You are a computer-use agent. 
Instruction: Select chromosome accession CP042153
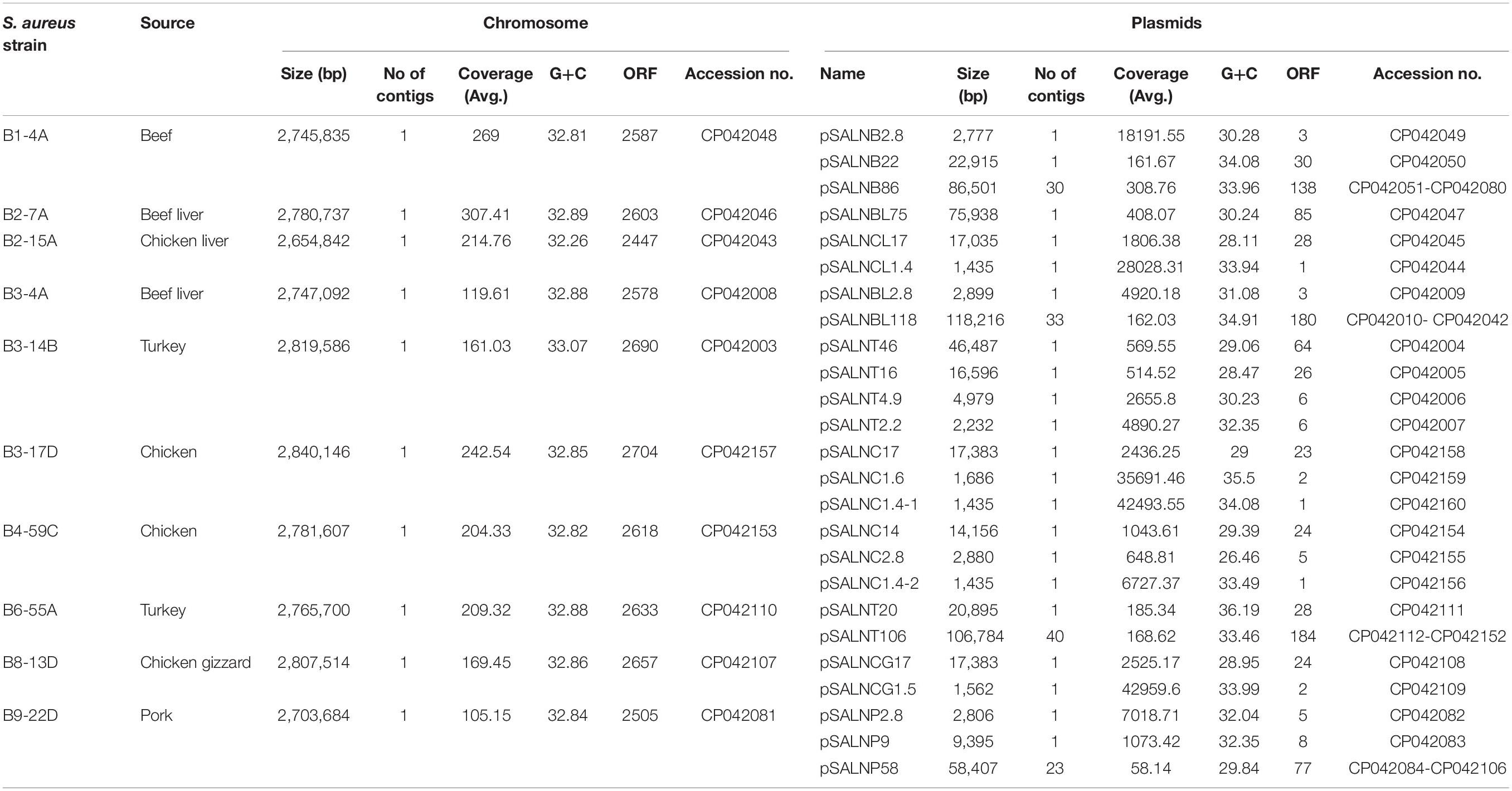point(738,531)
